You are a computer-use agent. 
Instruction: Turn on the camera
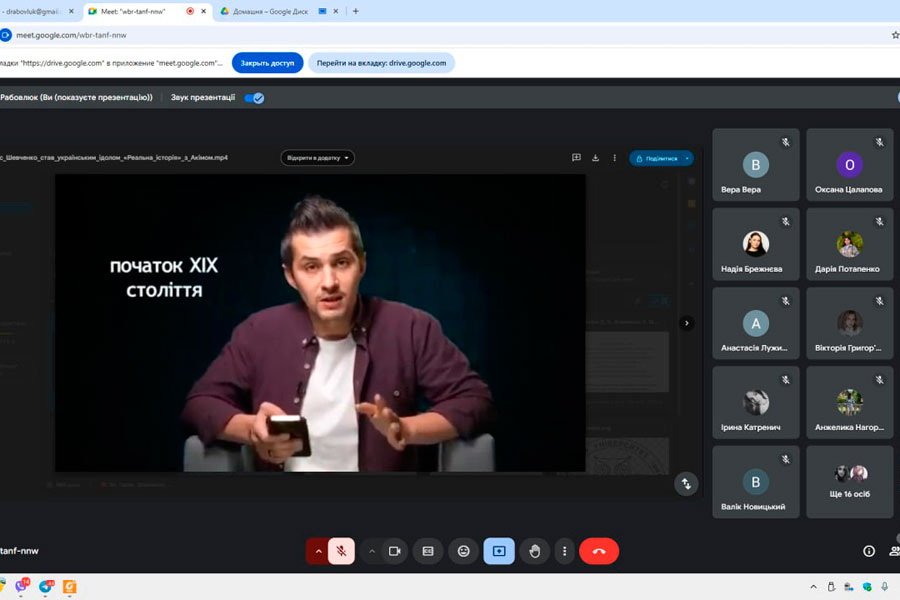pyautogui.click(x=395, y=551)
